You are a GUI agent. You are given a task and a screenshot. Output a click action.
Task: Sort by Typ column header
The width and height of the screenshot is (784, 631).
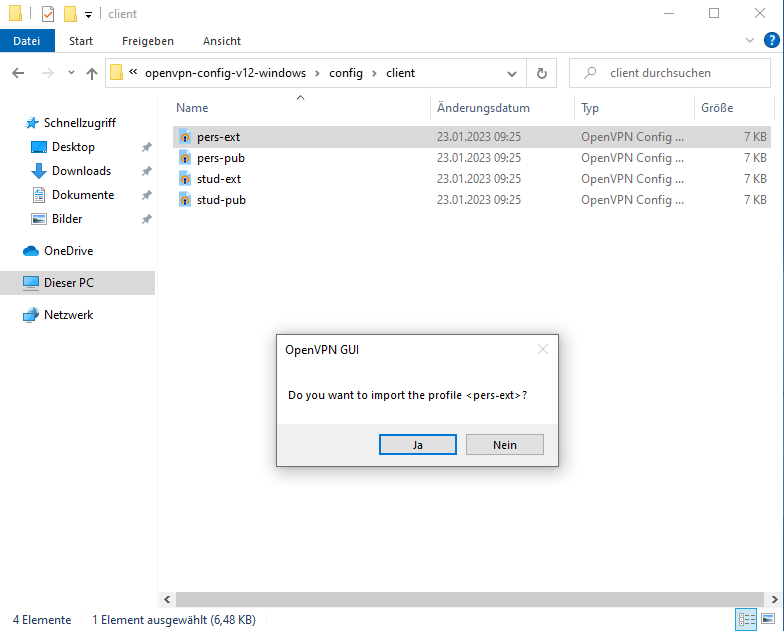pos(590,108)
